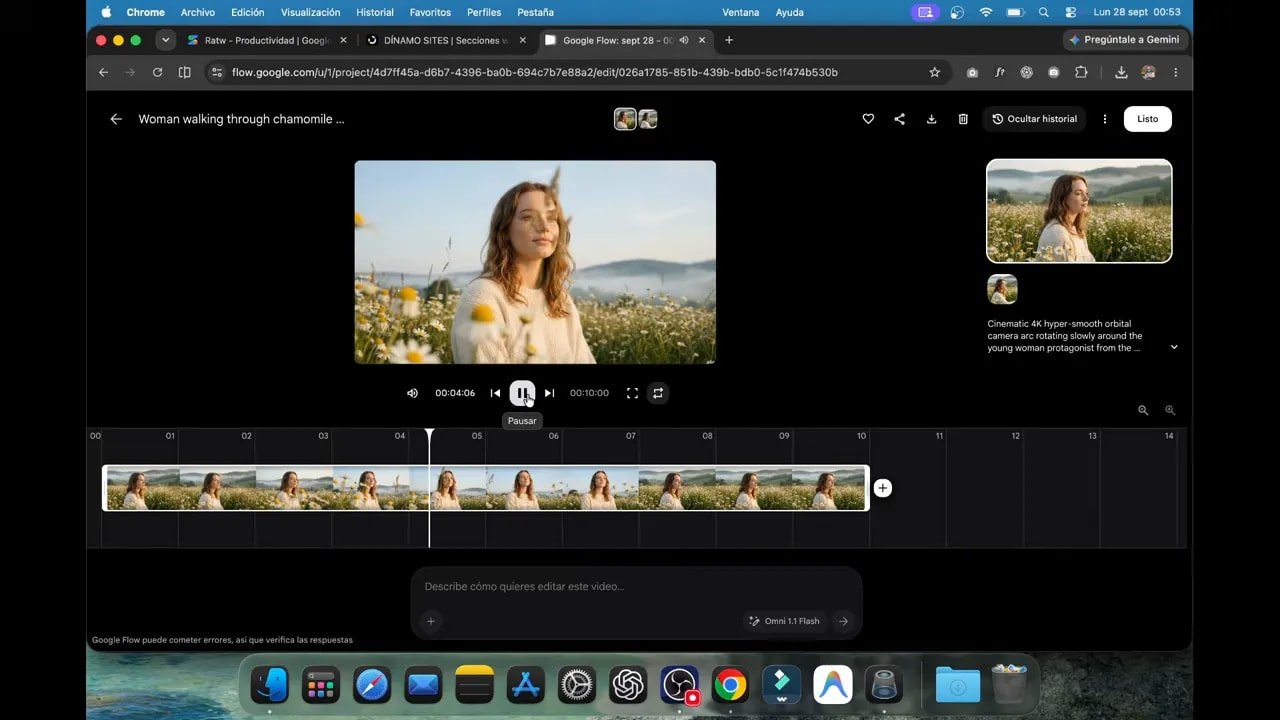
Task: Open the Chrome tab search dropdown
Action: [166, 40]
